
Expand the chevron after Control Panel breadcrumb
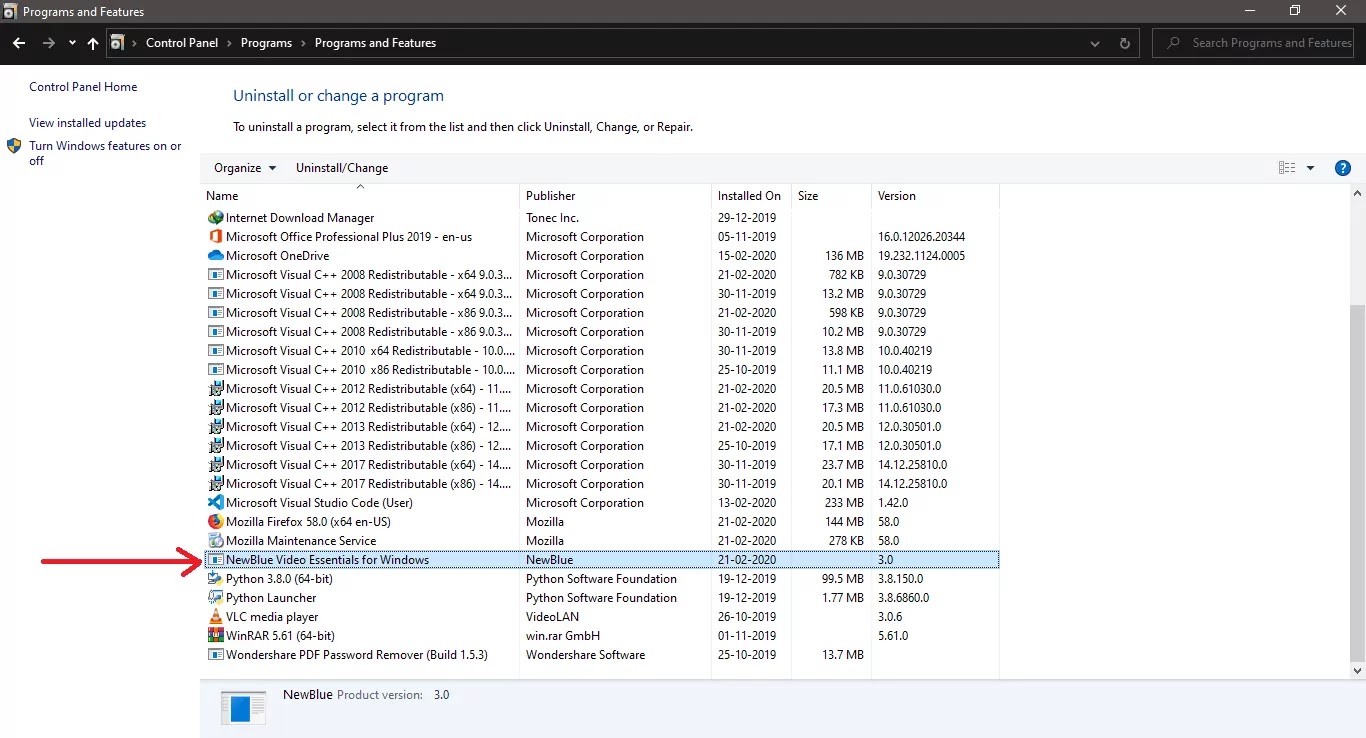click(229, 43)
